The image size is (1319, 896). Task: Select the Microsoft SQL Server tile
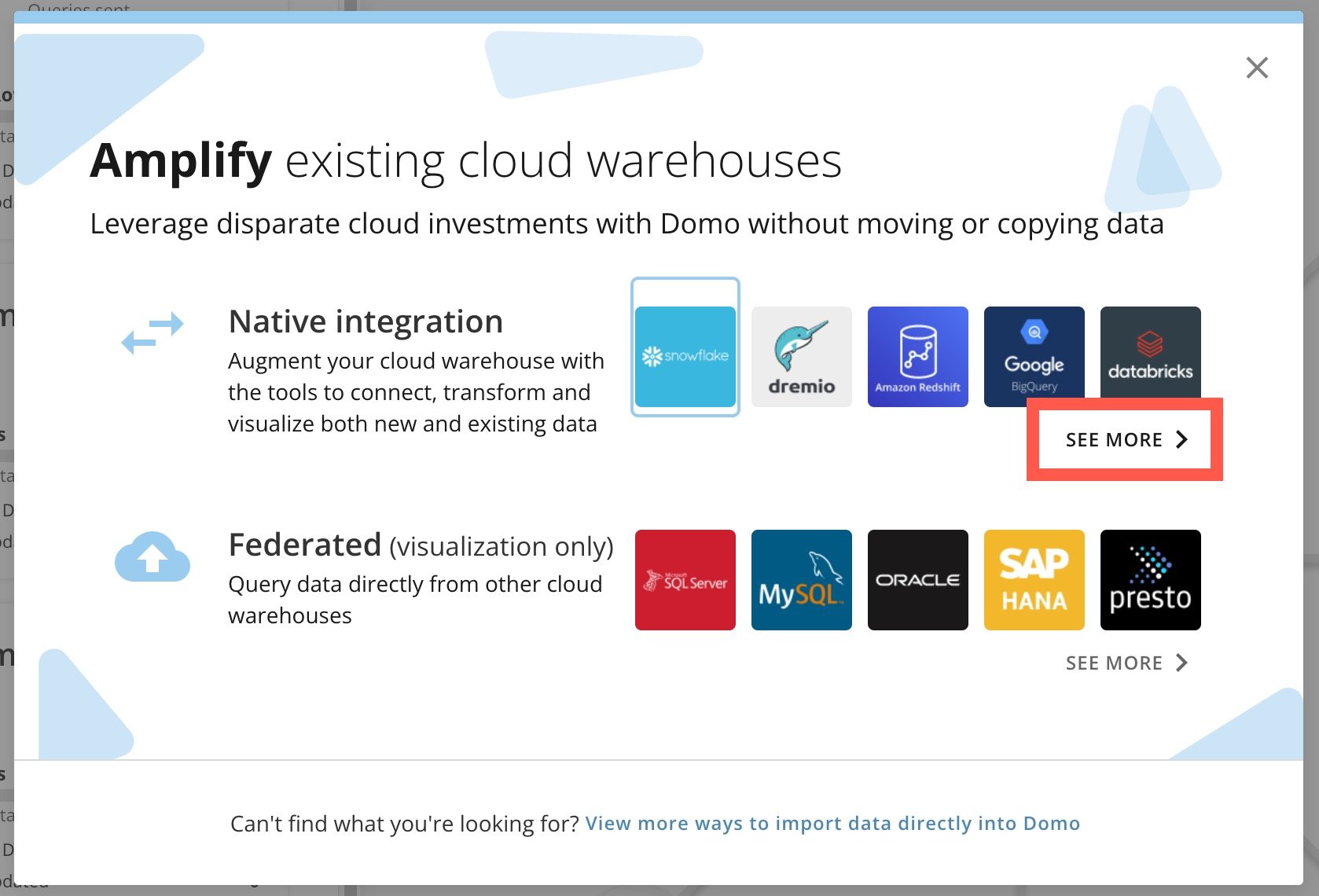[x=685, y=580]
